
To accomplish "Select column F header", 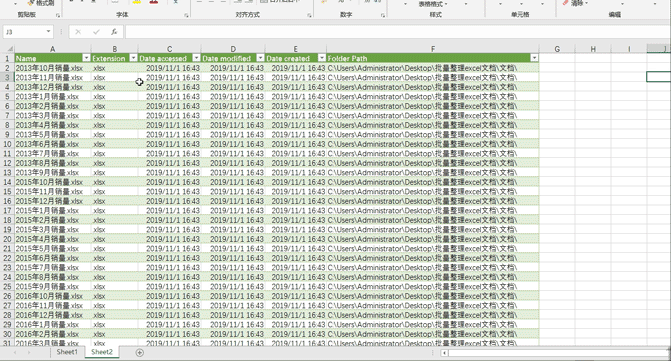I will click(433, 49).
